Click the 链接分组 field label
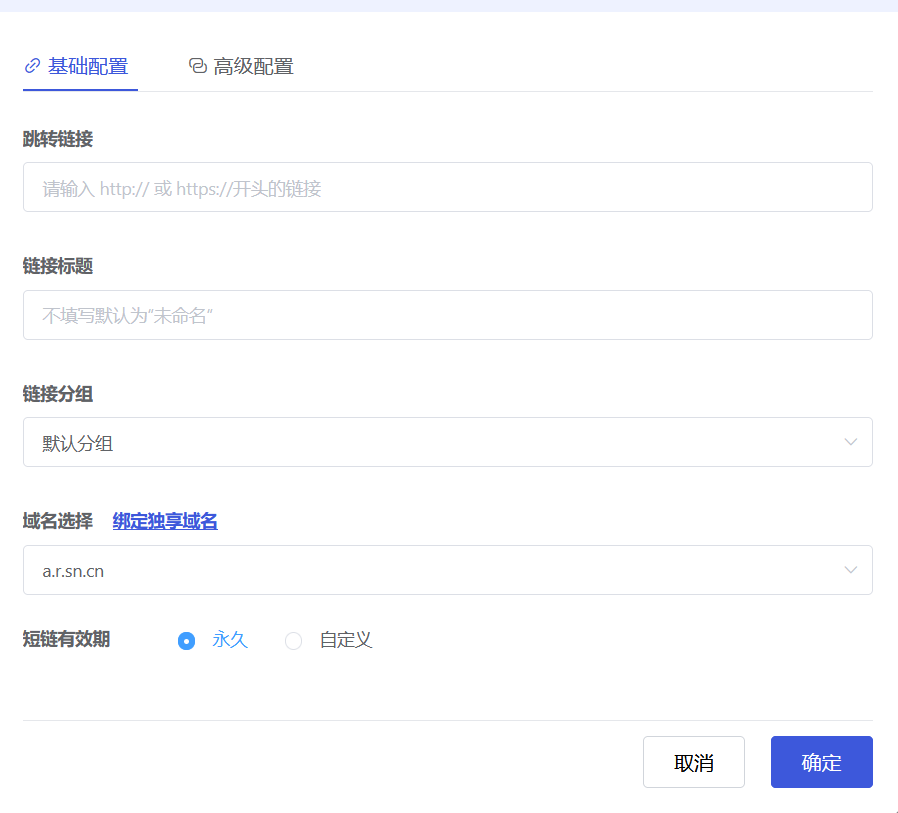898x813 pixels. tap(58, 394)
